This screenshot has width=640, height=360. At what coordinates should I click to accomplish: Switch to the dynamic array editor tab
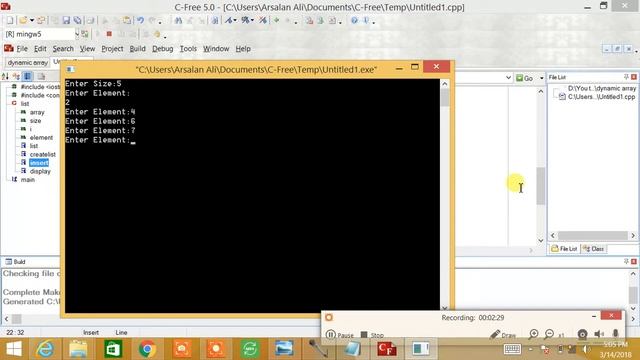27,63
